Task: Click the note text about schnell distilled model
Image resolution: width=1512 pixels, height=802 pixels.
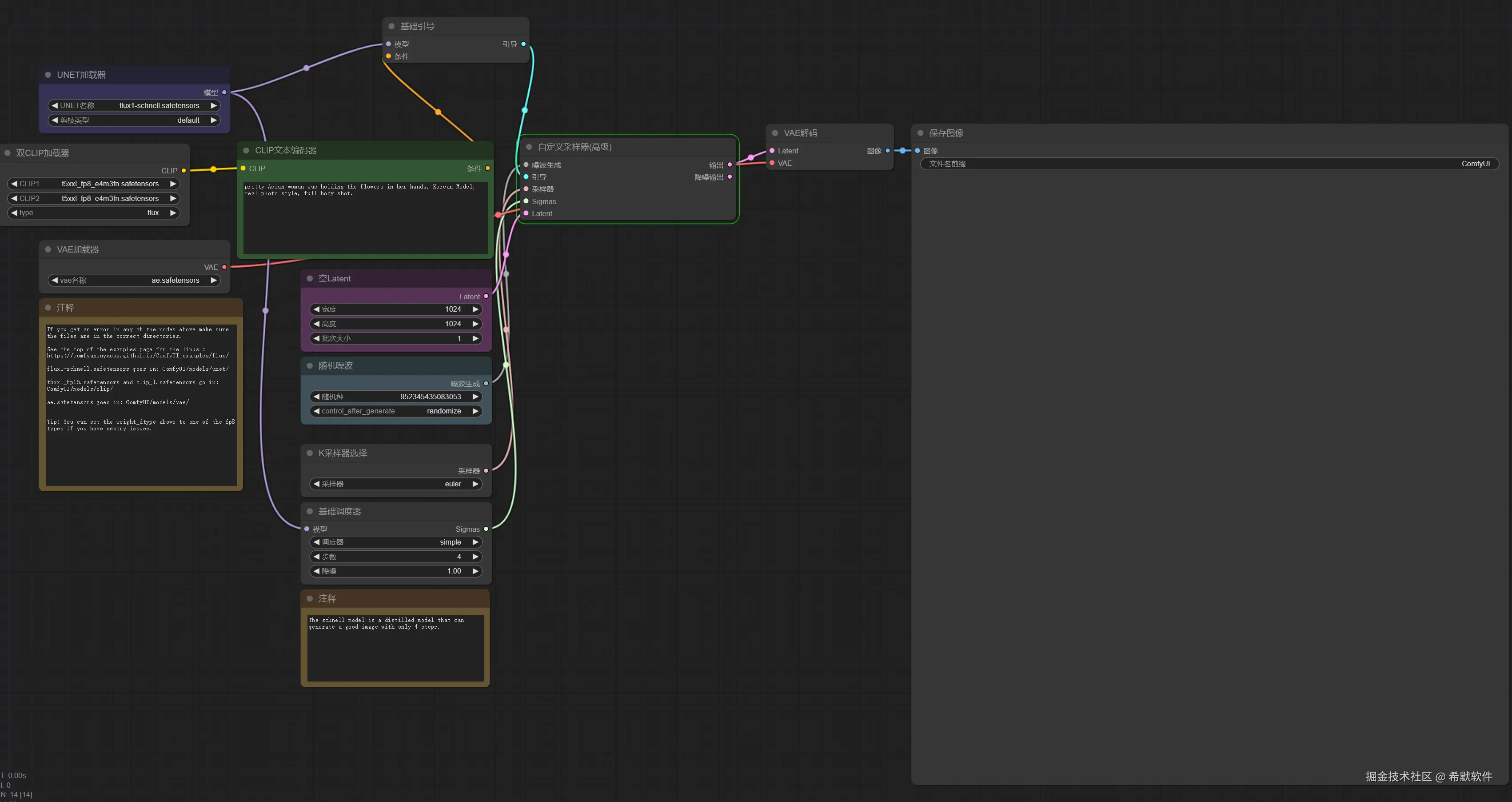Action: tap(386, 624)
